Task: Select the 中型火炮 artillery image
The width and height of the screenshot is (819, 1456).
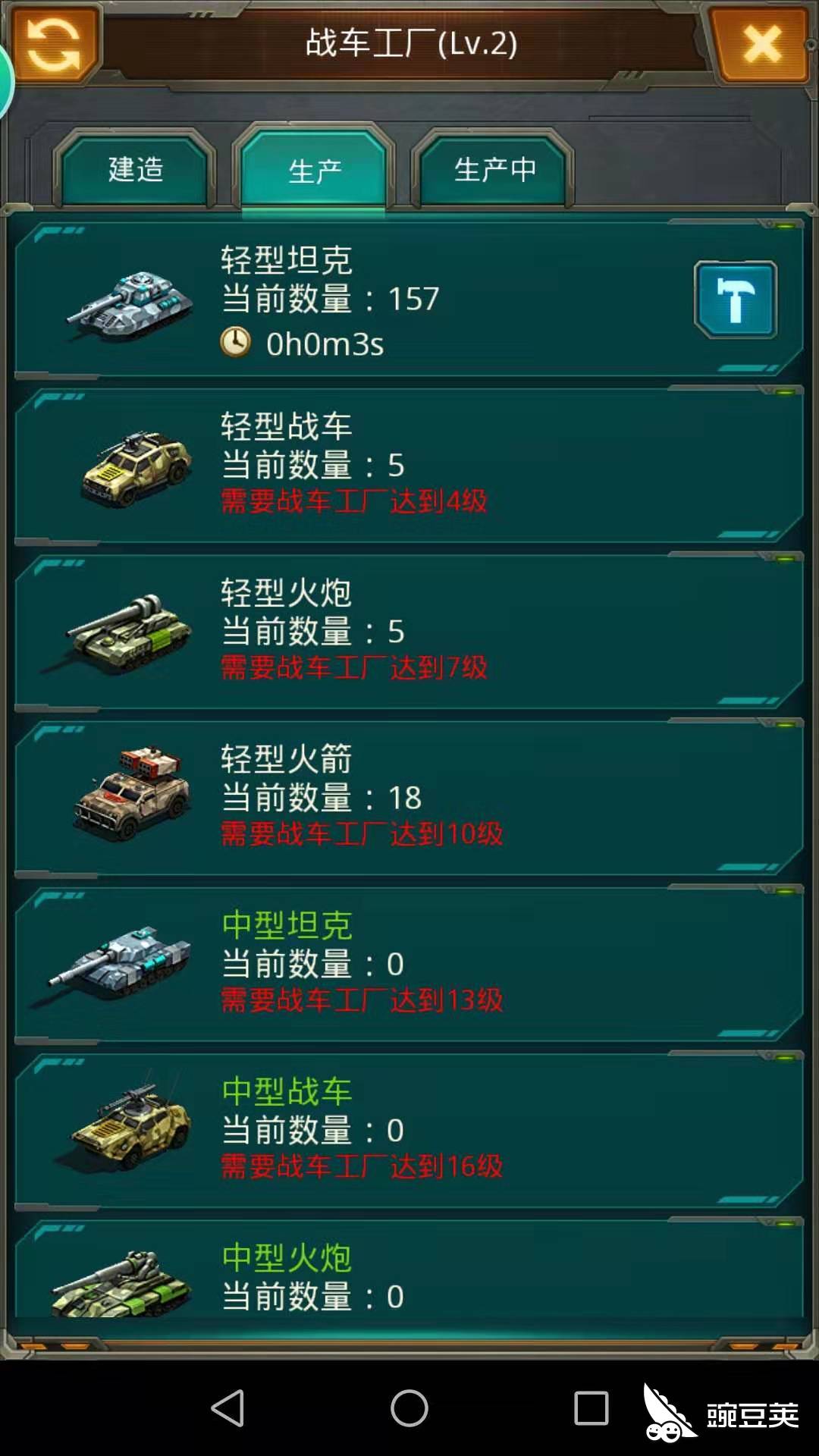Action: point(121,1283)
